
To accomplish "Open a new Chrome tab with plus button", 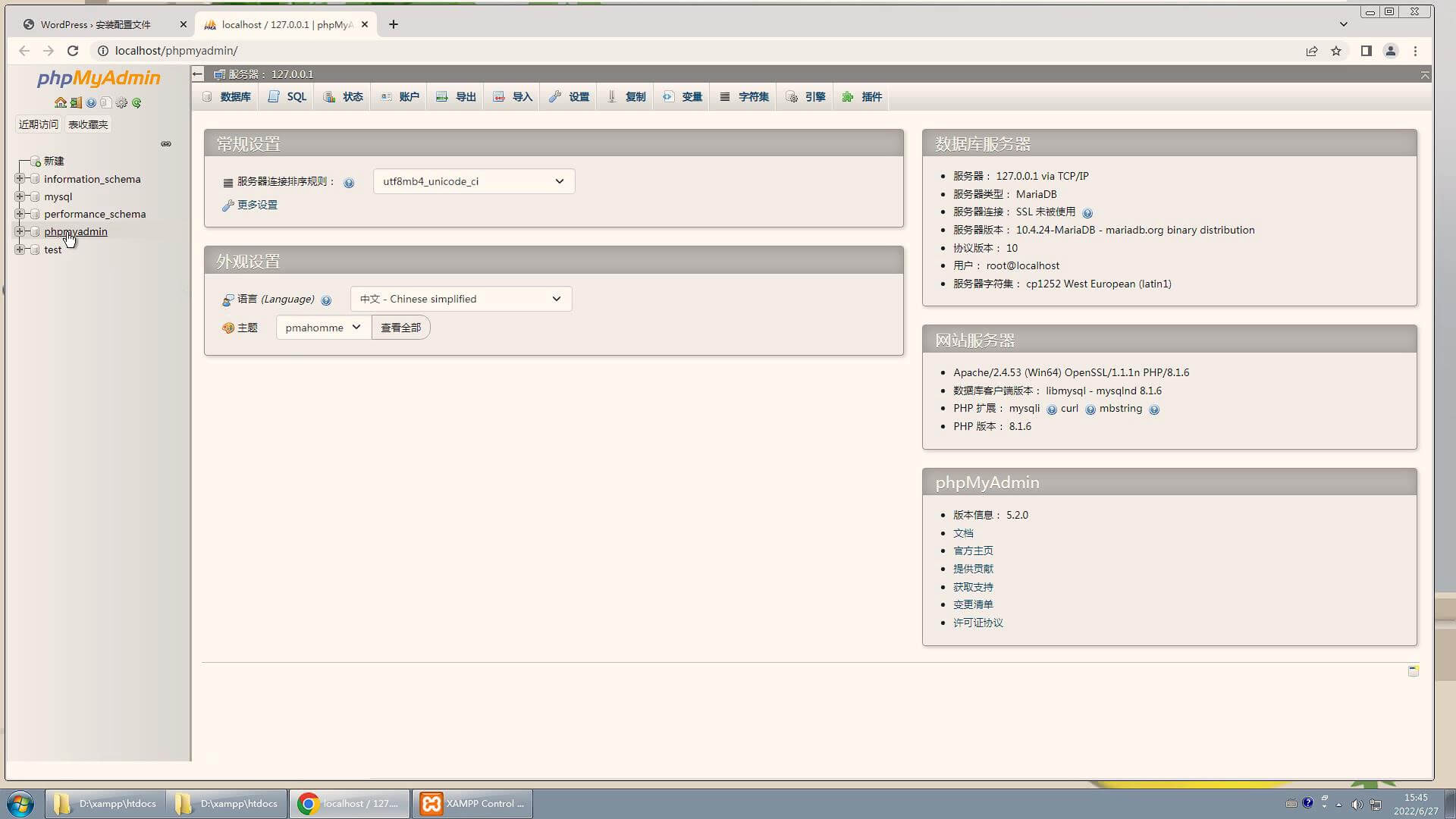I will (393, 24).
